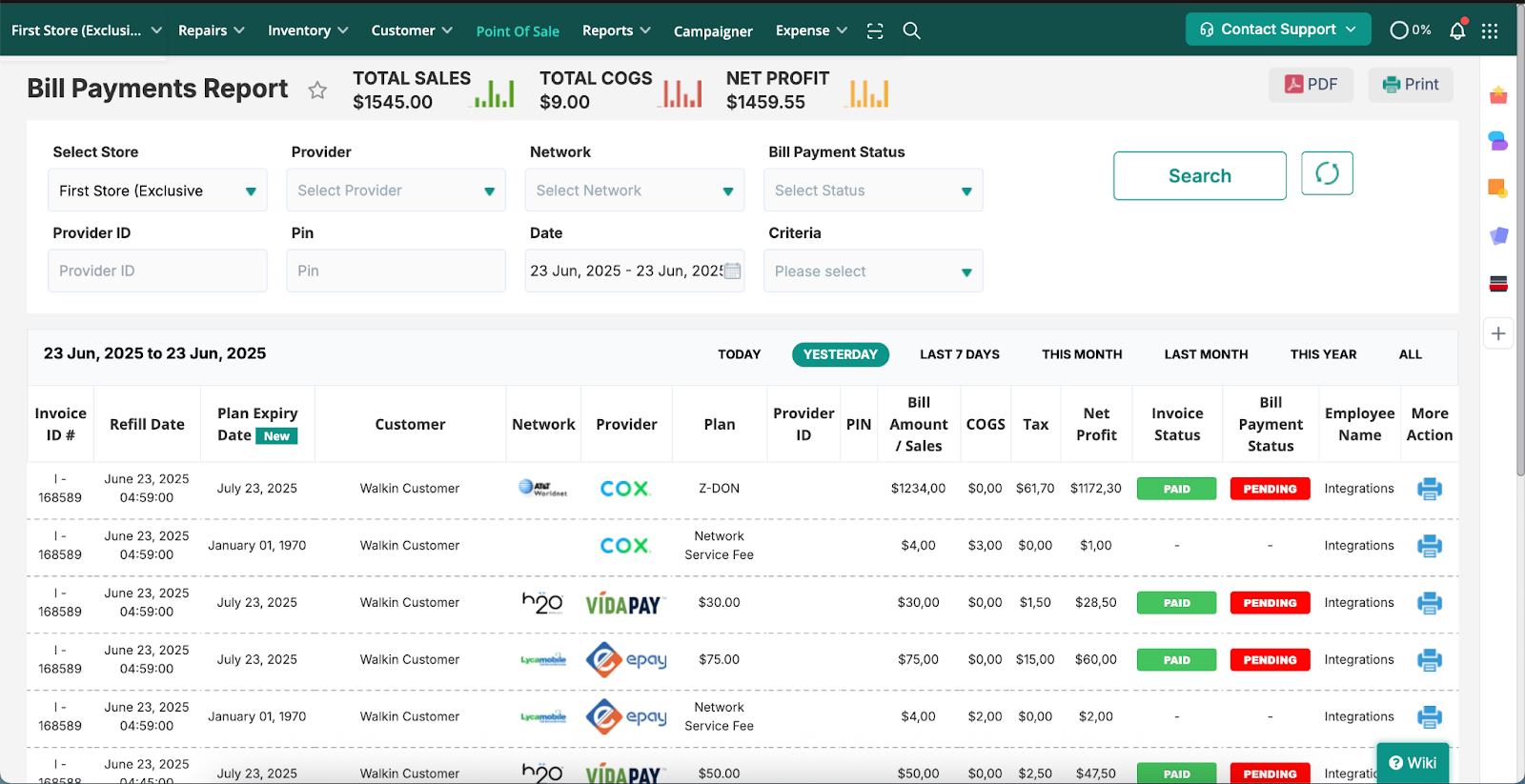Select the TODAY date filter

[x=739, y=354]
